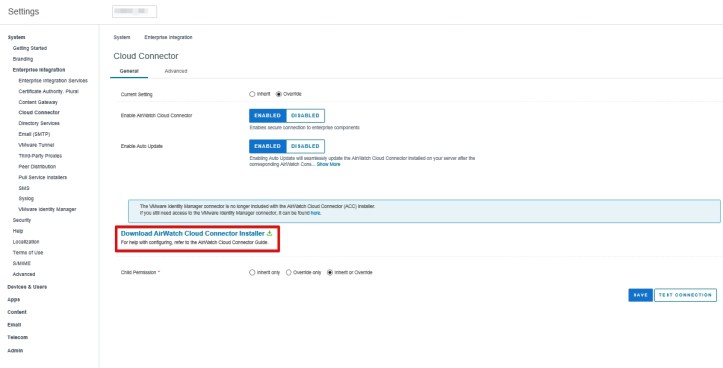The height and width of the screenshot is (368, 723).
Task: Expand the Email section in the sidebar
Action: pos(14,325)
